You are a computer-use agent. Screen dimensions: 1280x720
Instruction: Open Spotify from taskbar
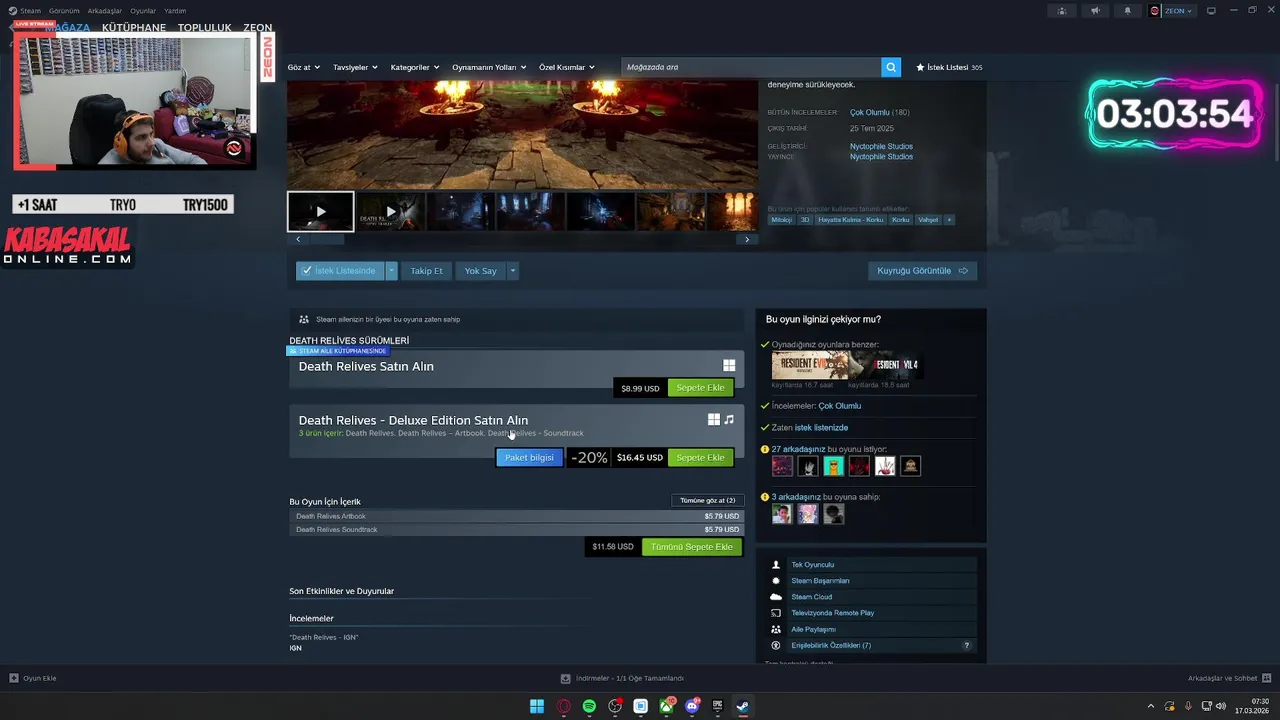click(589, 706)
